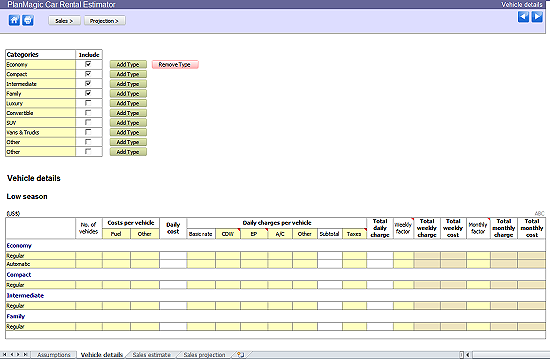Enable Luxury include checkbox
Image resolution: width=550 pixels, height=361 pixels.
coord(88,103)
